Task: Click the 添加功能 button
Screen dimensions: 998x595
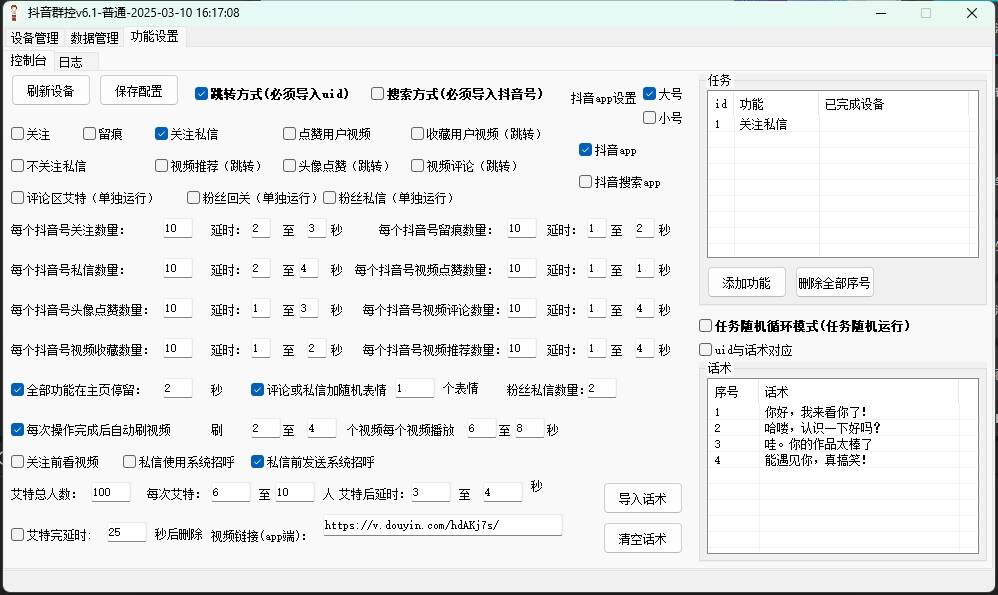Action: click(745, 282)
